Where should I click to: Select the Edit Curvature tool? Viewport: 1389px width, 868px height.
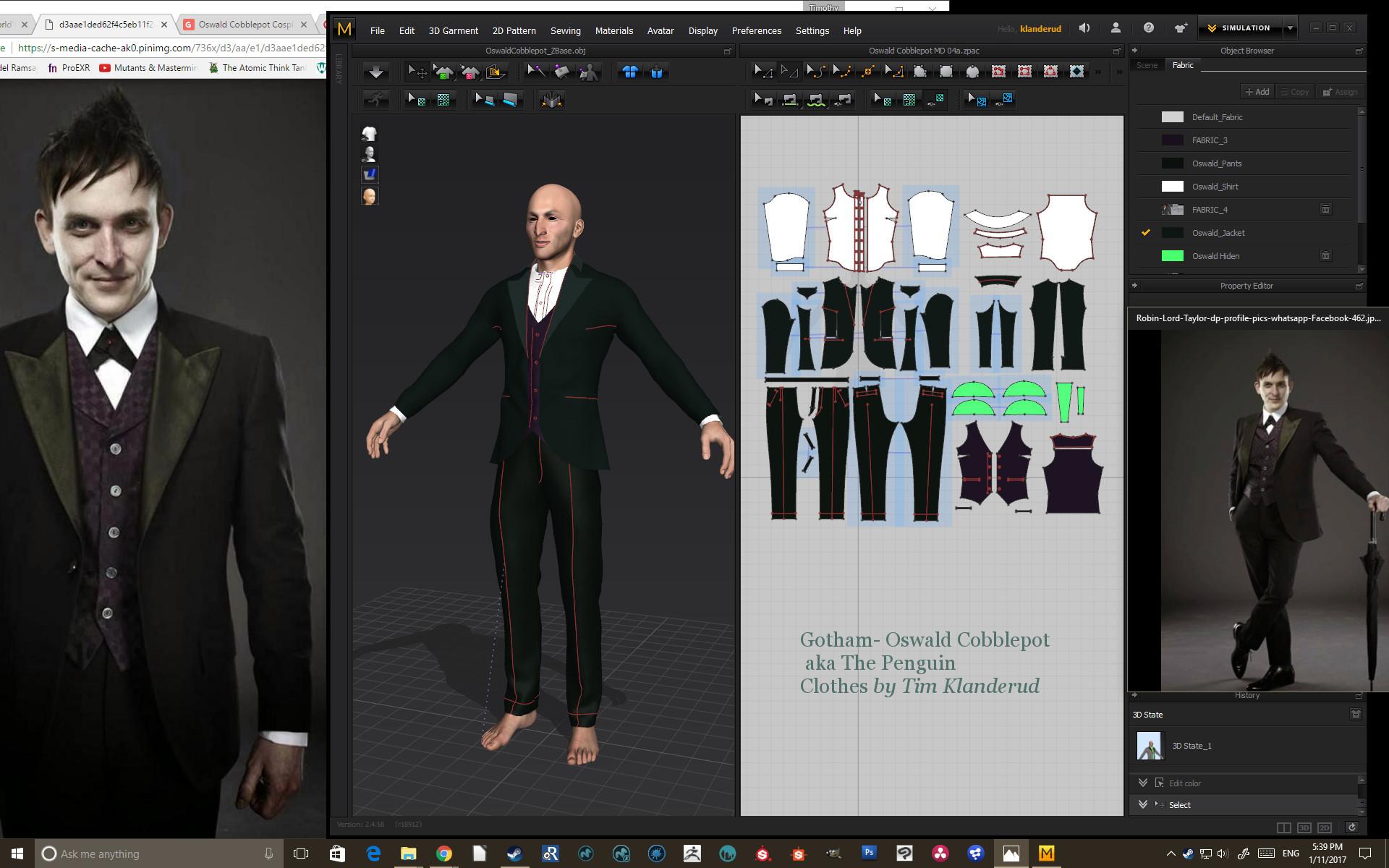(815, 72)
